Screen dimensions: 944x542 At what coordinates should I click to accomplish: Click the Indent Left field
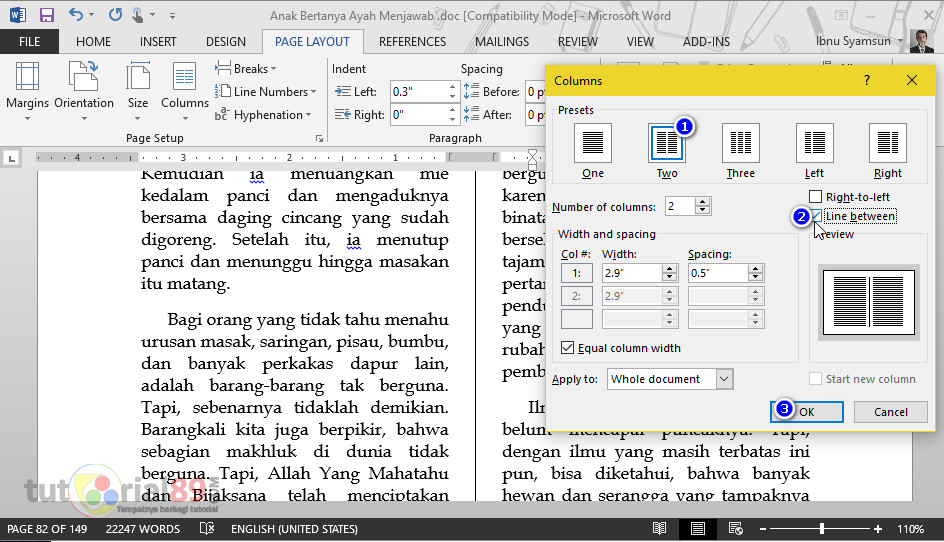pyautogui.click(x=419, y=92)
